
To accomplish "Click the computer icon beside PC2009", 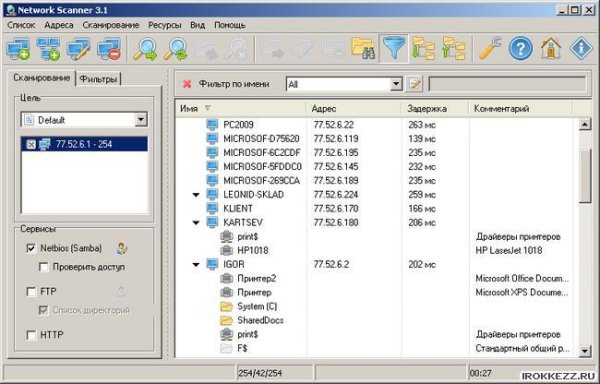I will [212, 125].
